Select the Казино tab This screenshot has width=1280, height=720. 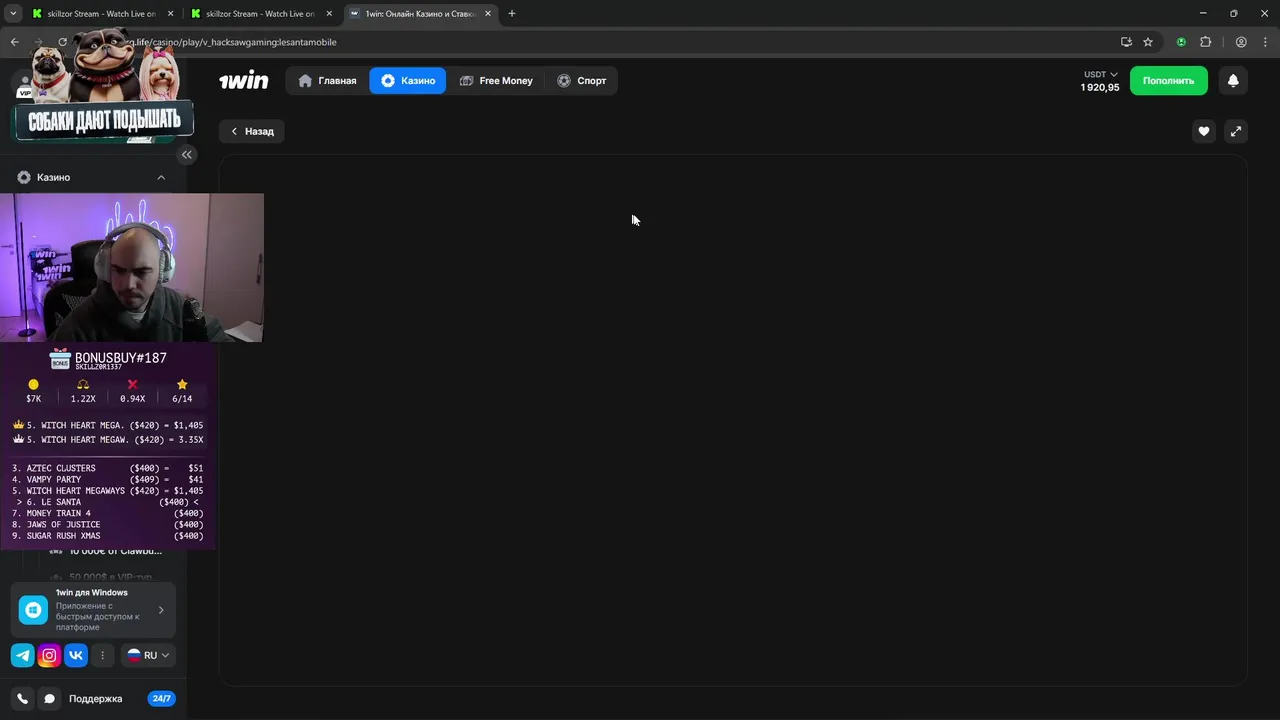408,81
